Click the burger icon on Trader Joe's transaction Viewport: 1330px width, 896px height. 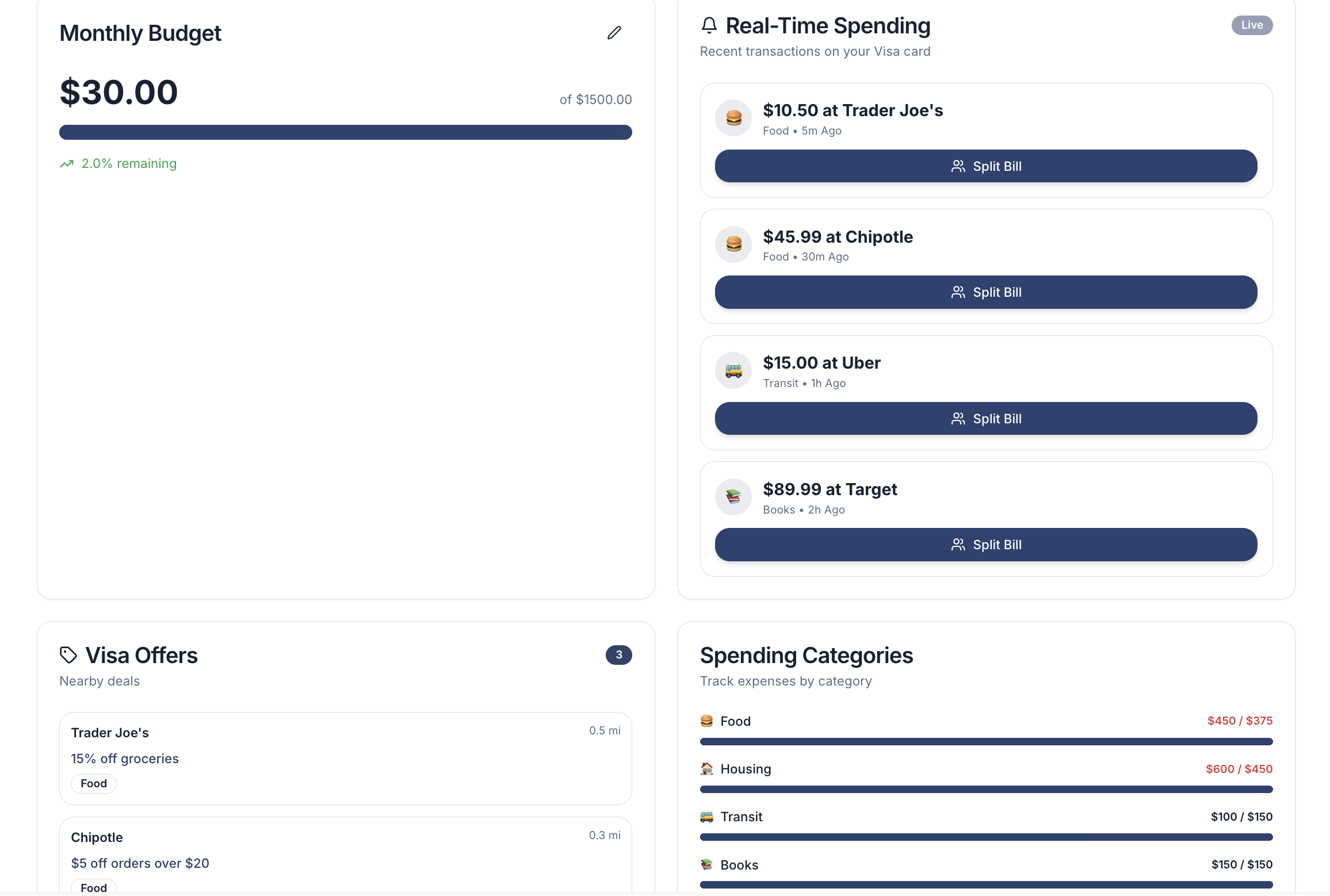pos(733,118)
